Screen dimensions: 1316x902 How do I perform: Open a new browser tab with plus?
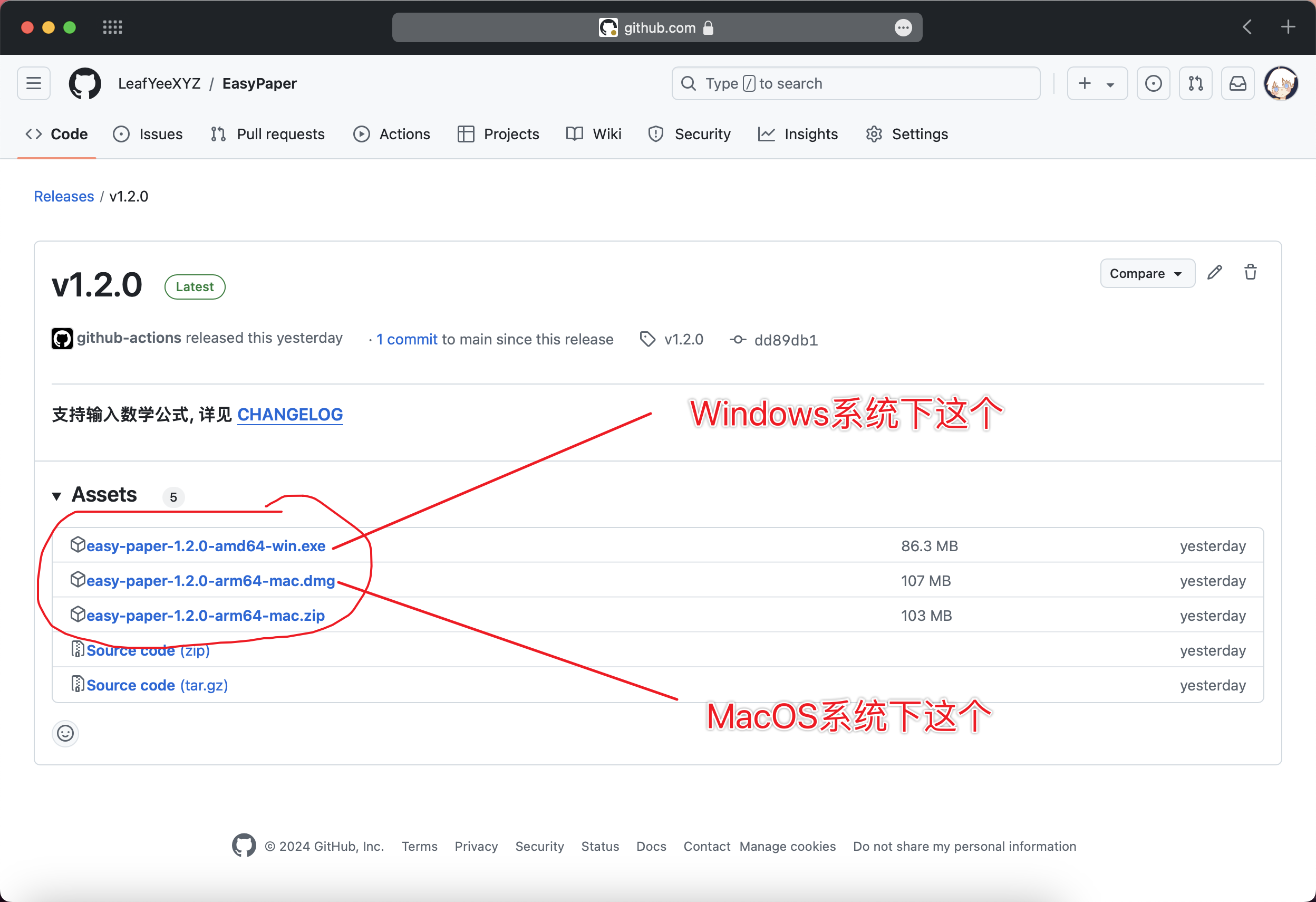[1288, 26]
